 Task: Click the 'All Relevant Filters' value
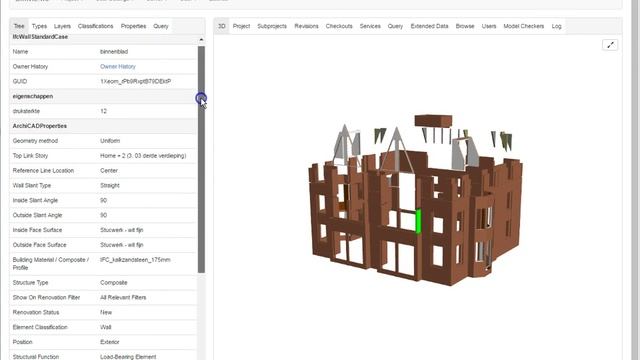pos(123,298)
